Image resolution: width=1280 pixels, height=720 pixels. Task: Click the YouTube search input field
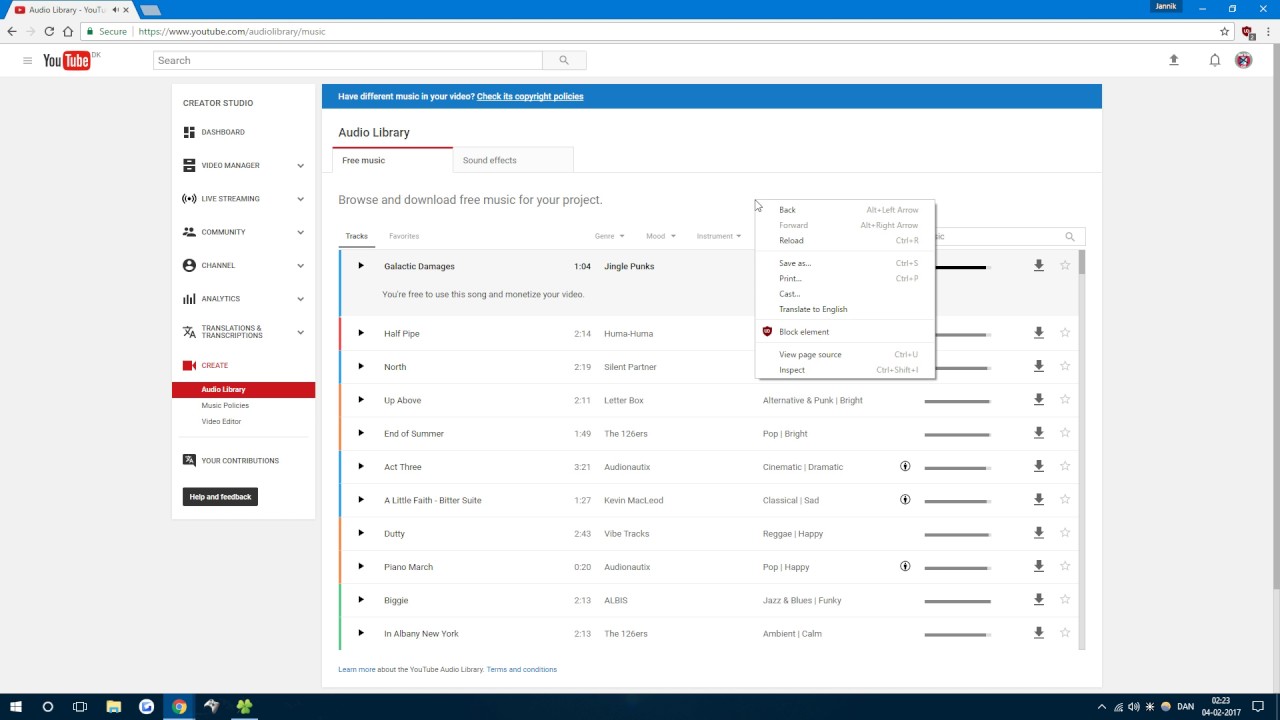(348, 60)
